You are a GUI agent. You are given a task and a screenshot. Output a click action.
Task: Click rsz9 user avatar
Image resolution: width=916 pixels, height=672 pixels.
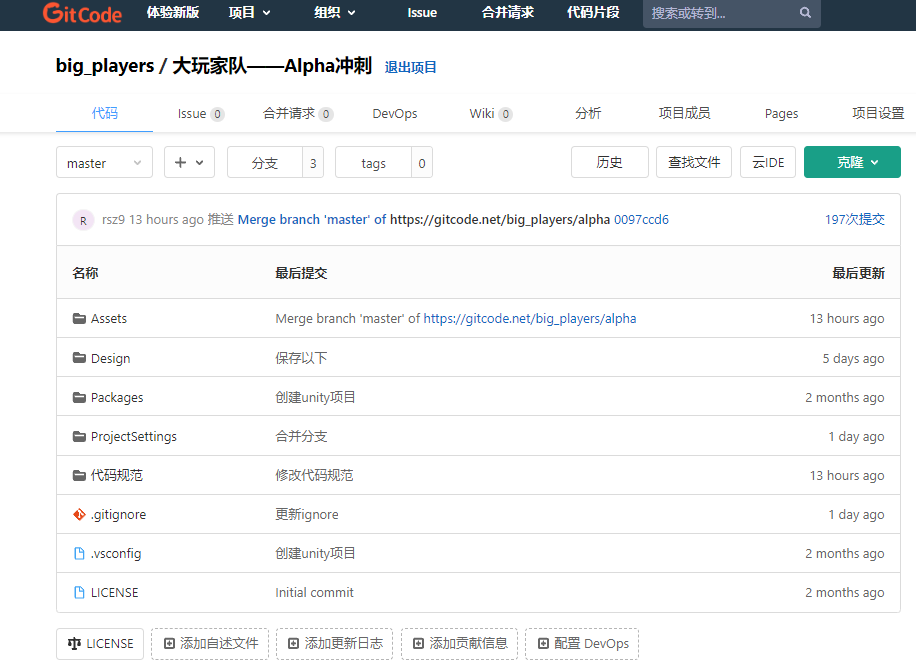[84, 220]
